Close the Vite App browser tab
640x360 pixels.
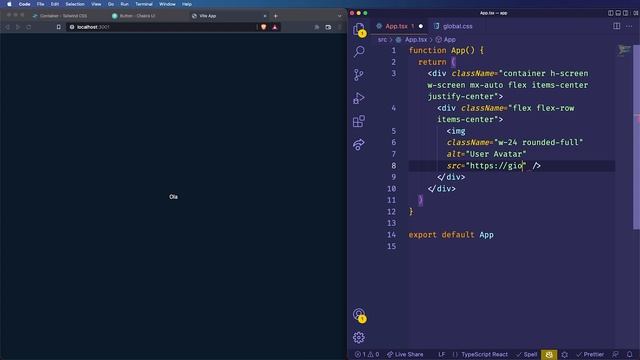[265, 16]
